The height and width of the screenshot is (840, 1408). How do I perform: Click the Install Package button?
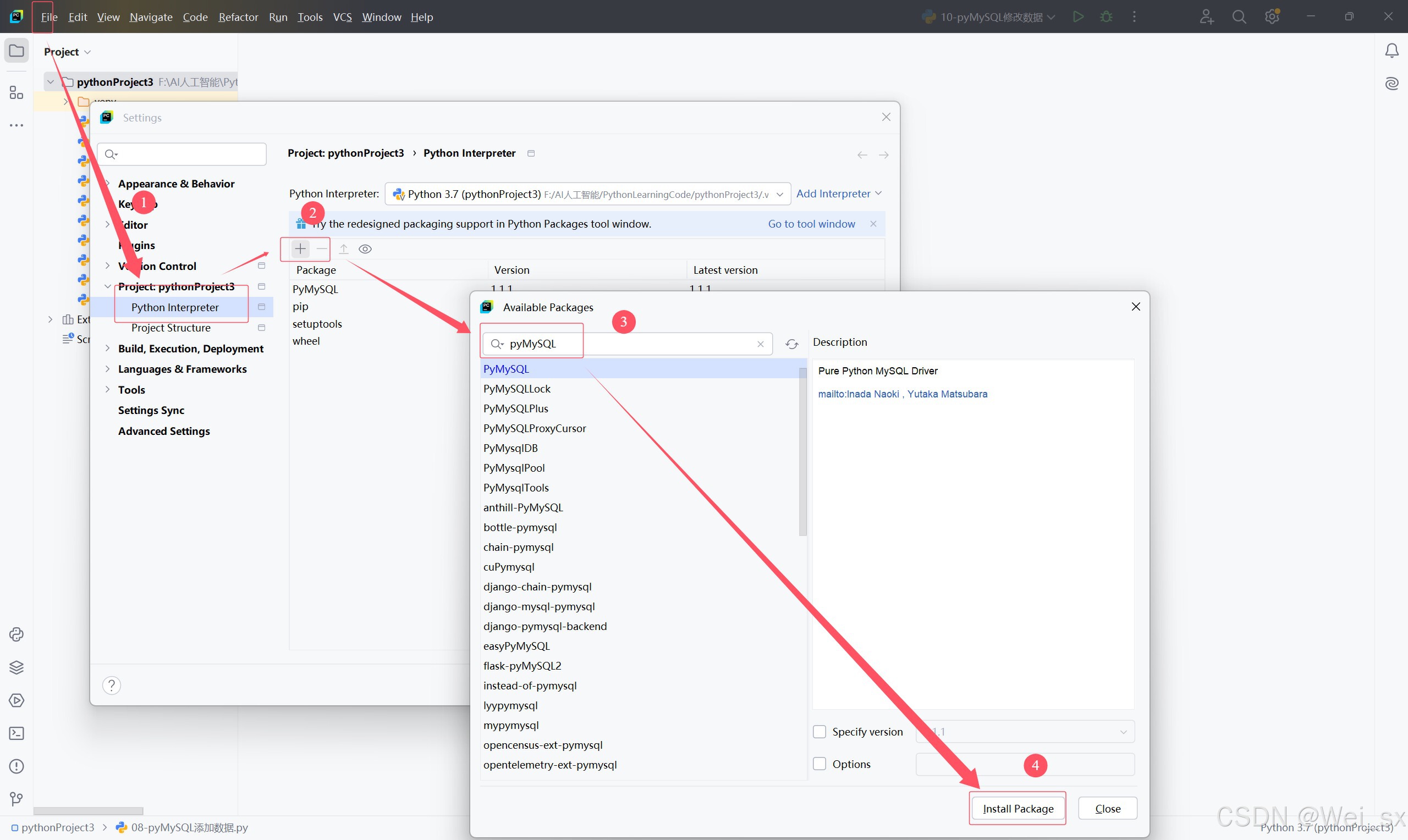click(1018, 809)
